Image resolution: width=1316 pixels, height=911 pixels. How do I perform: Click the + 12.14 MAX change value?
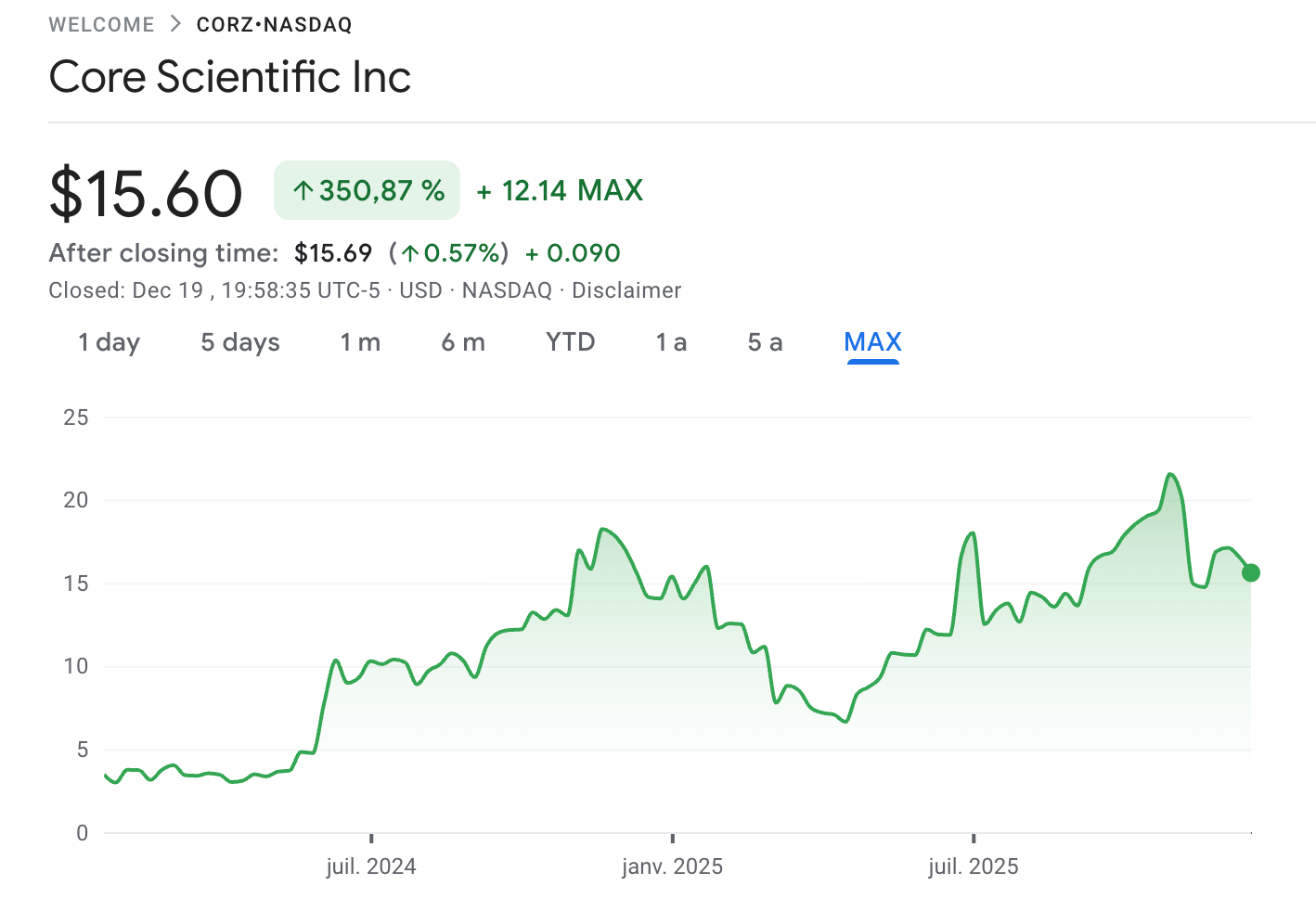(560, 190)
